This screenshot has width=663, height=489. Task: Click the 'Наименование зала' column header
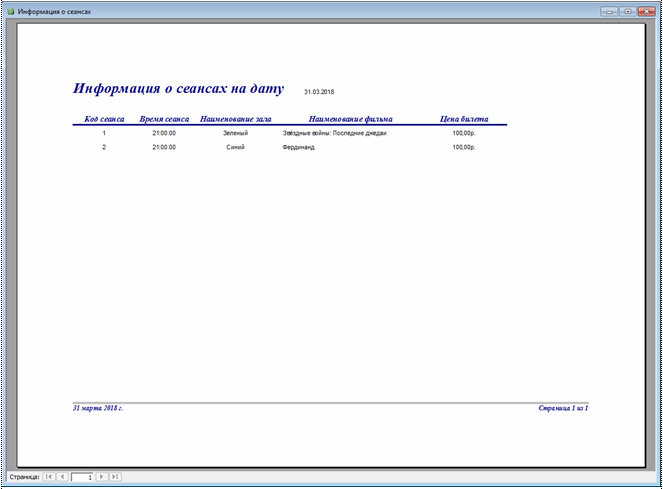pyautogui.click(x=236, y=119)
